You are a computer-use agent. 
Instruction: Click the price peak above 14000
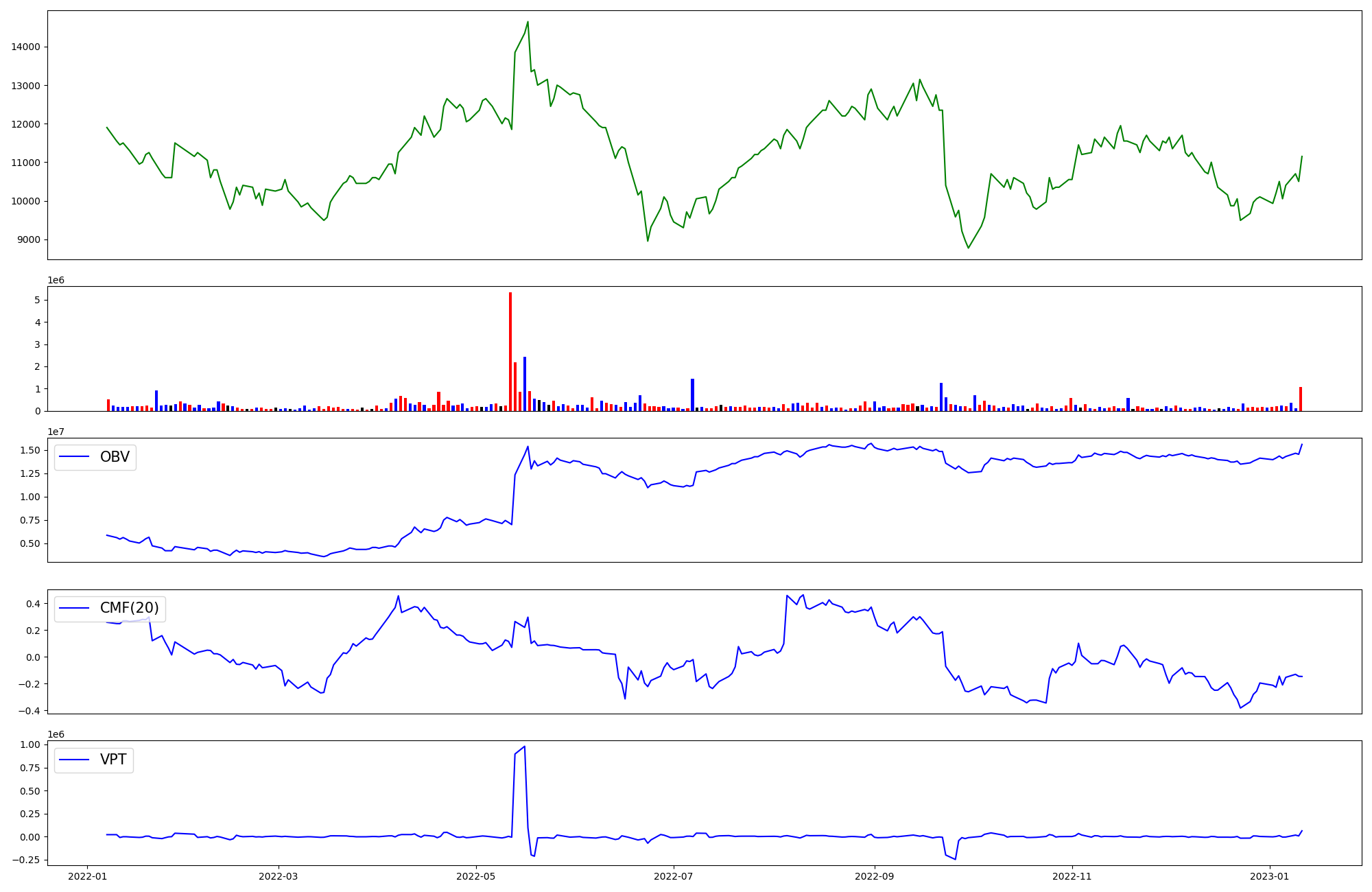(528, 23)
